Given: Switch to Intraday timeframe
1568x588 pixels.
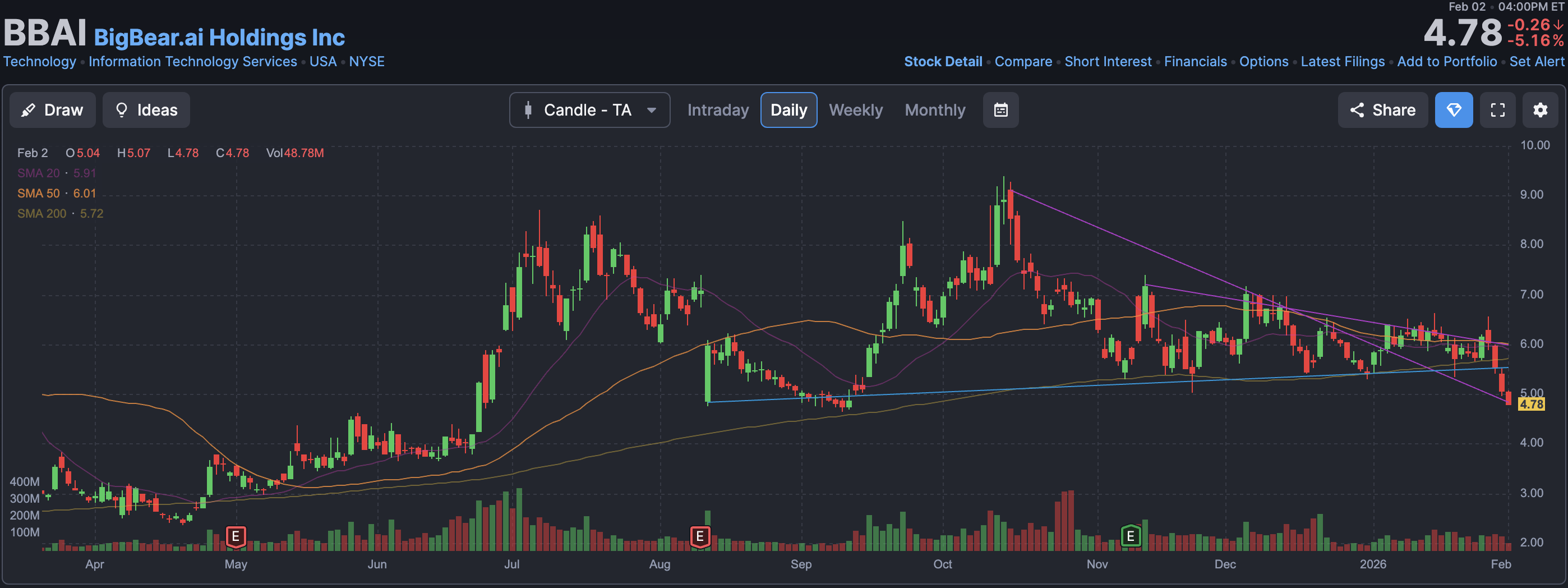Looking at the screenshot, I should click(718, 110).
